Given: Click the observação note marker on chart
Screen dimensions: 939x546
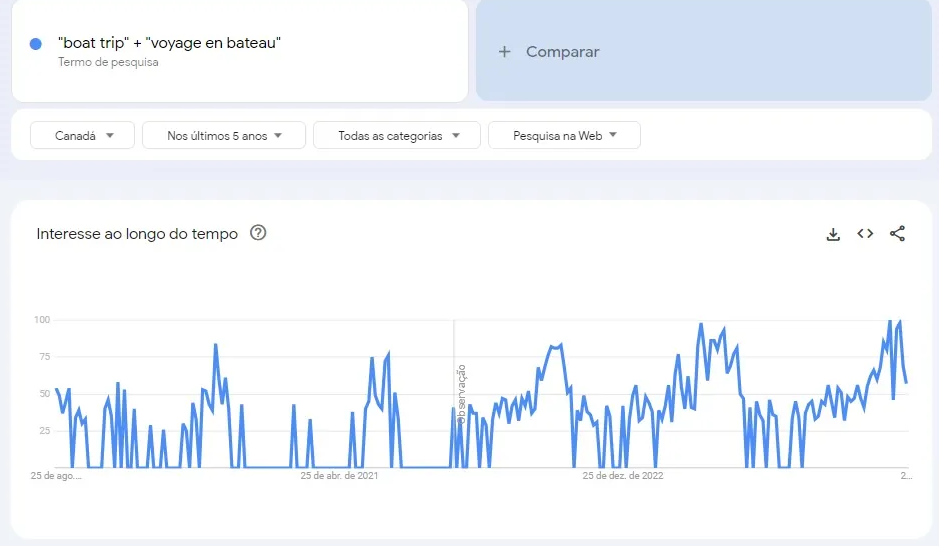Looking at the screenshot, I should pyautogui.click(x=461, y=394).
